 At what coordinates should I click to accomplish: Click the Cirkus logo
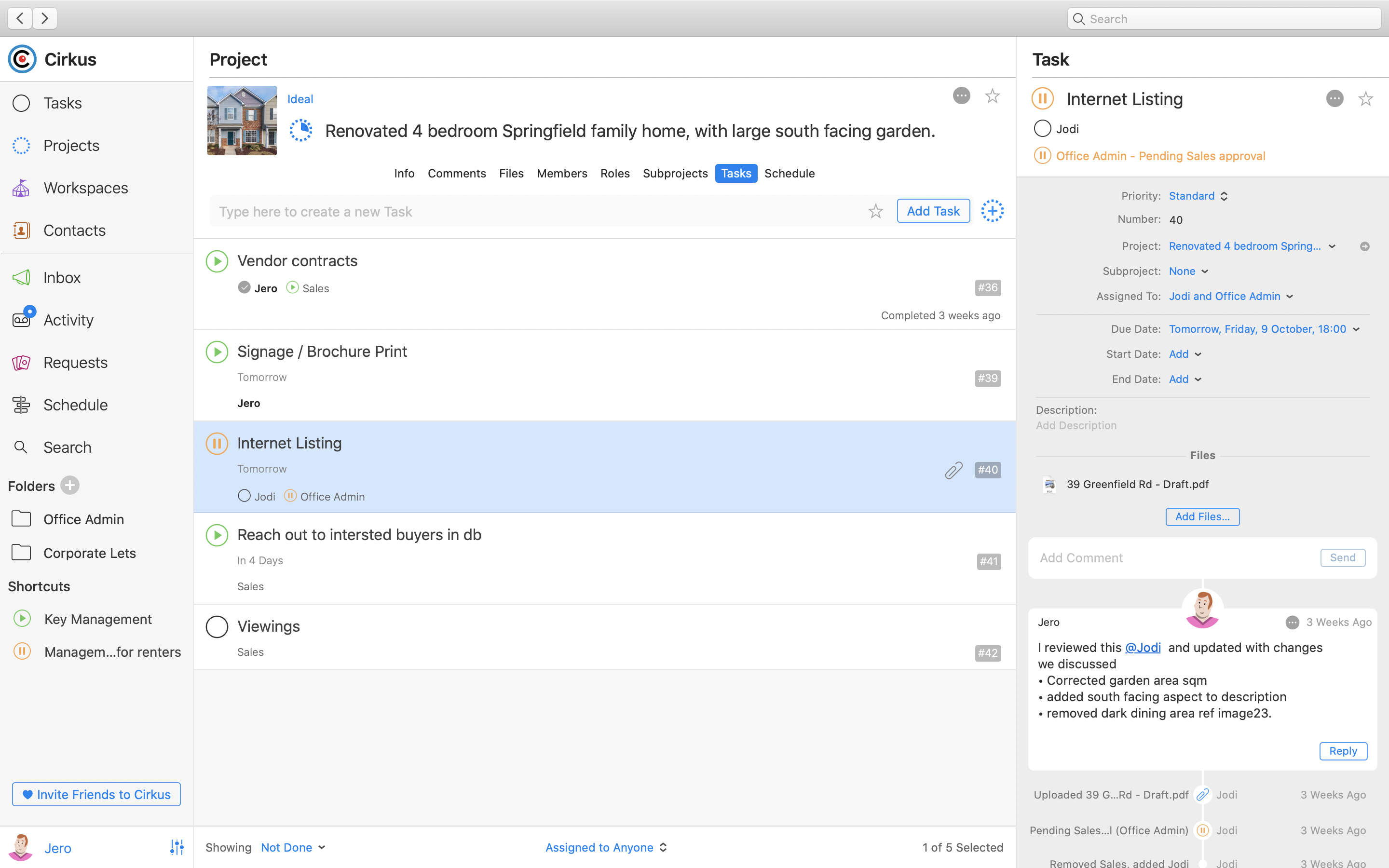[22, 59]
